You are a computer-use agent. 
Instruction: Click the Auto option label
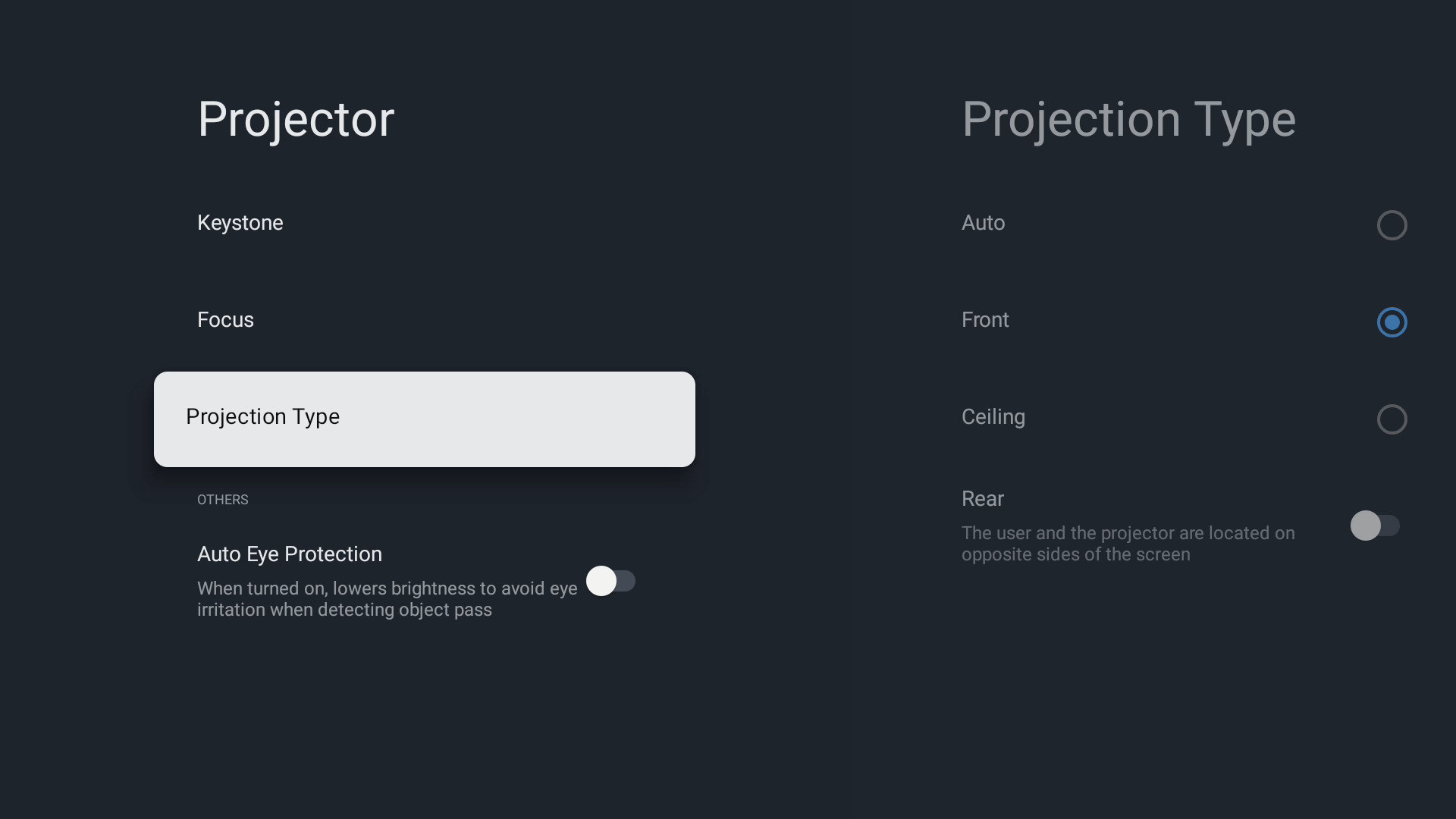tap(983, 223)
